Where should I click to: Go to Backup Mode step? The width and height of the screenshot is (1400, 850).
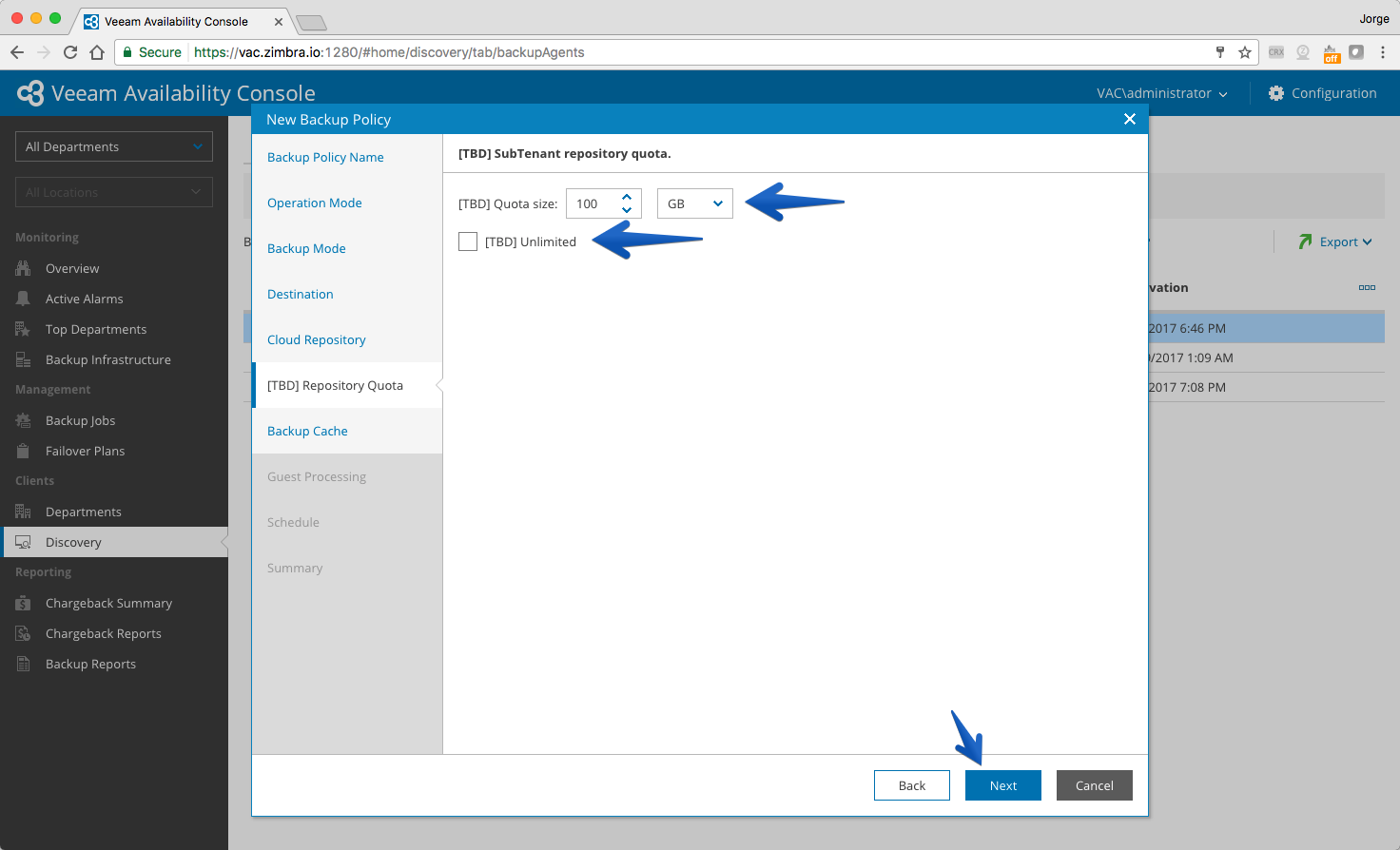tap(306, 248)
